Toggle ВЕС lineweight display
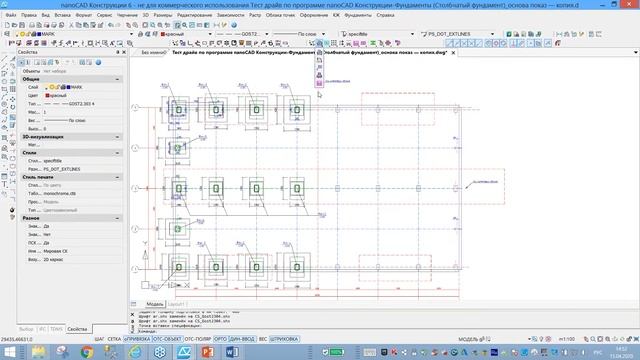Viewport: 640px width, 360px height. 263,339
